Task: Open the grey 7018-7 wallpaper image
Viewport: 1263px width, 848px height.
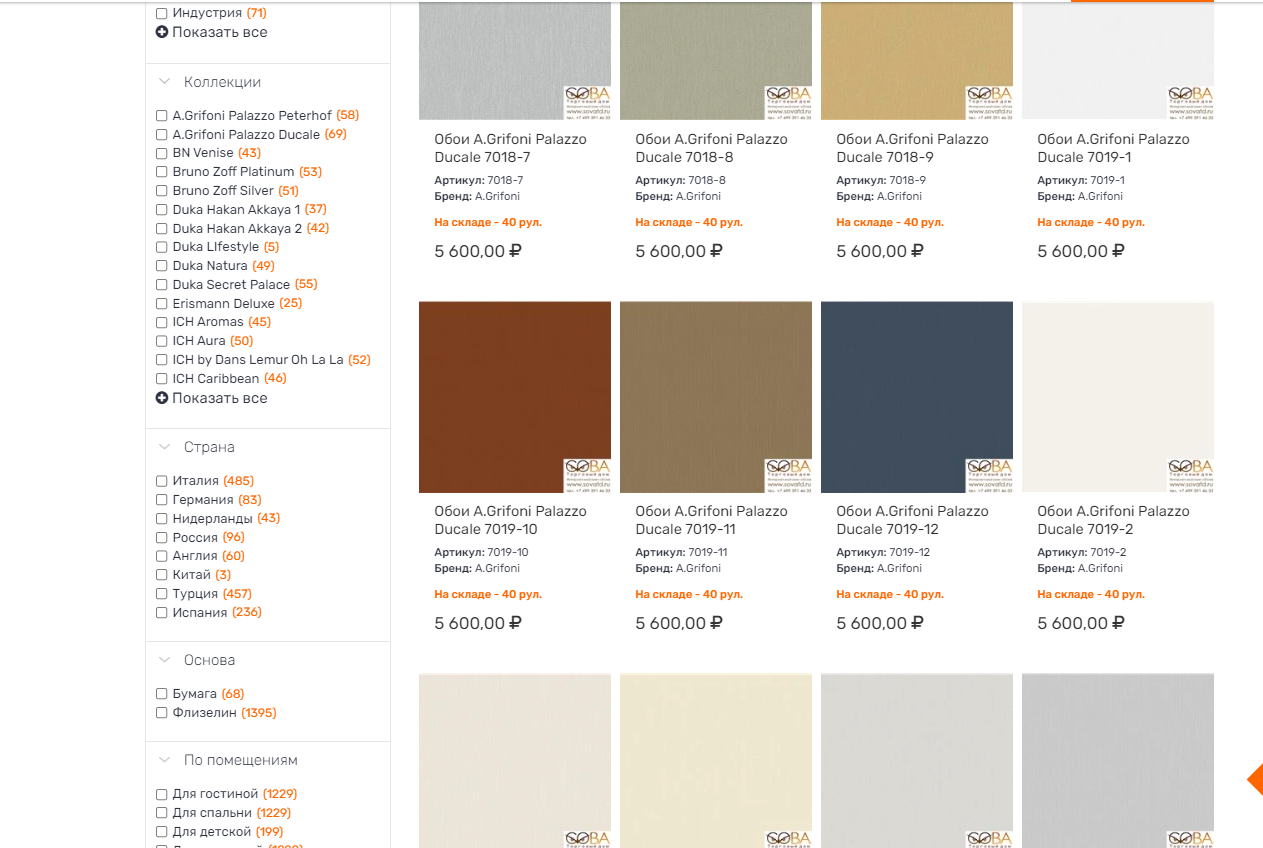Action: tap(515, 60)
